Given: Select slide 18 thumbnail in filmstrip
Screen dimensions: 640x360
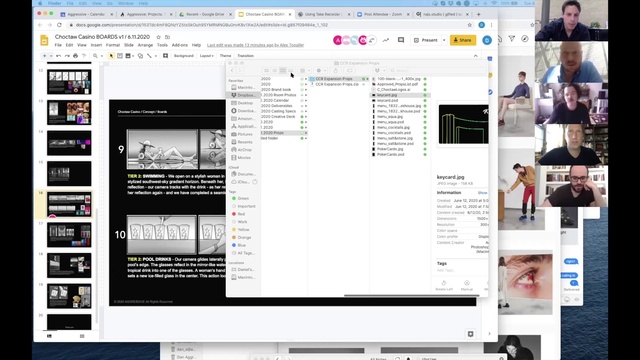Looking at the screenshot, I should click(69, 265).
